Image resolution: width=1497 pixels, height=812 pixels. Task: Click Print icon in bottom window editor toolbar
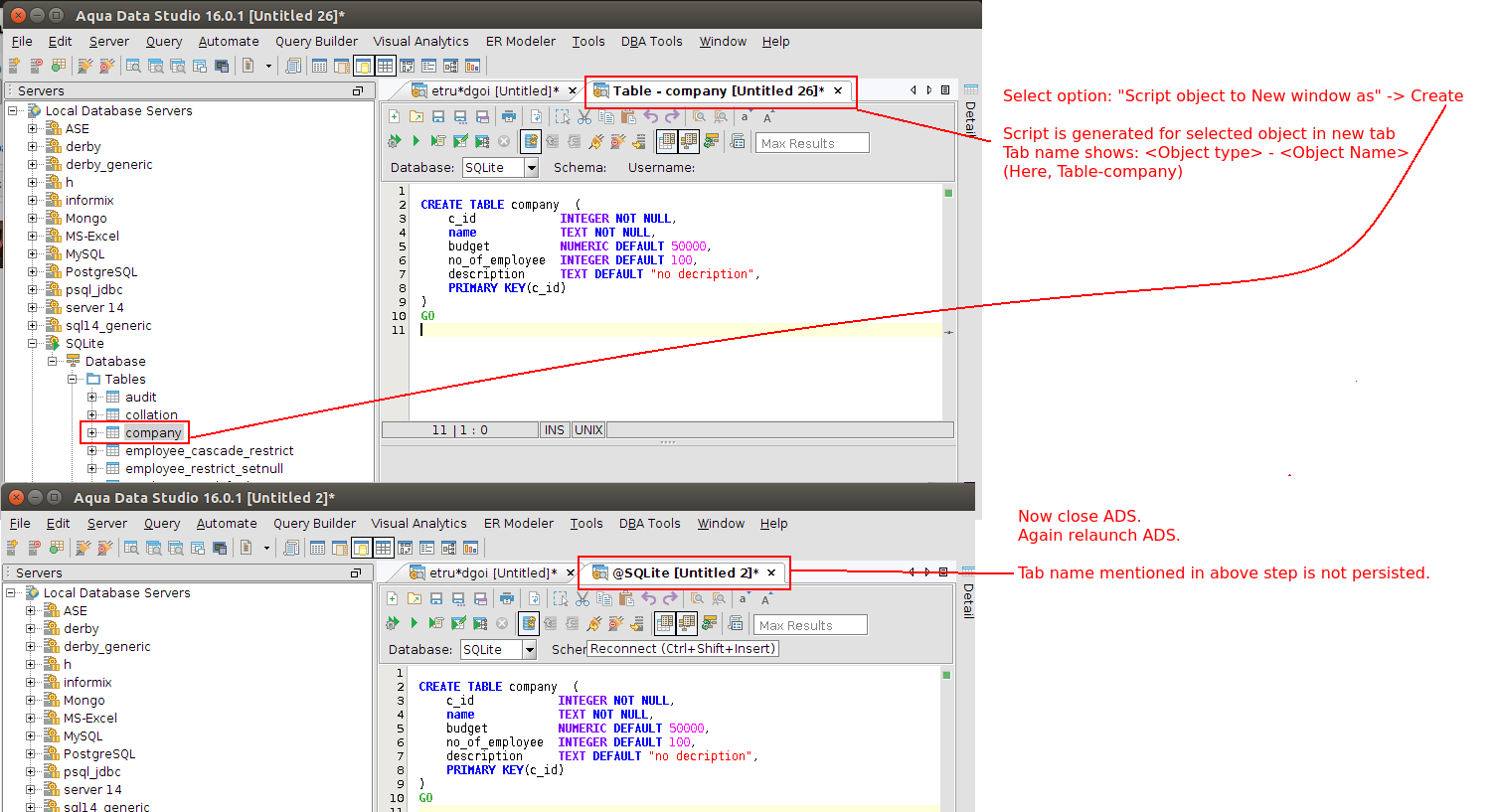(507, 599)
